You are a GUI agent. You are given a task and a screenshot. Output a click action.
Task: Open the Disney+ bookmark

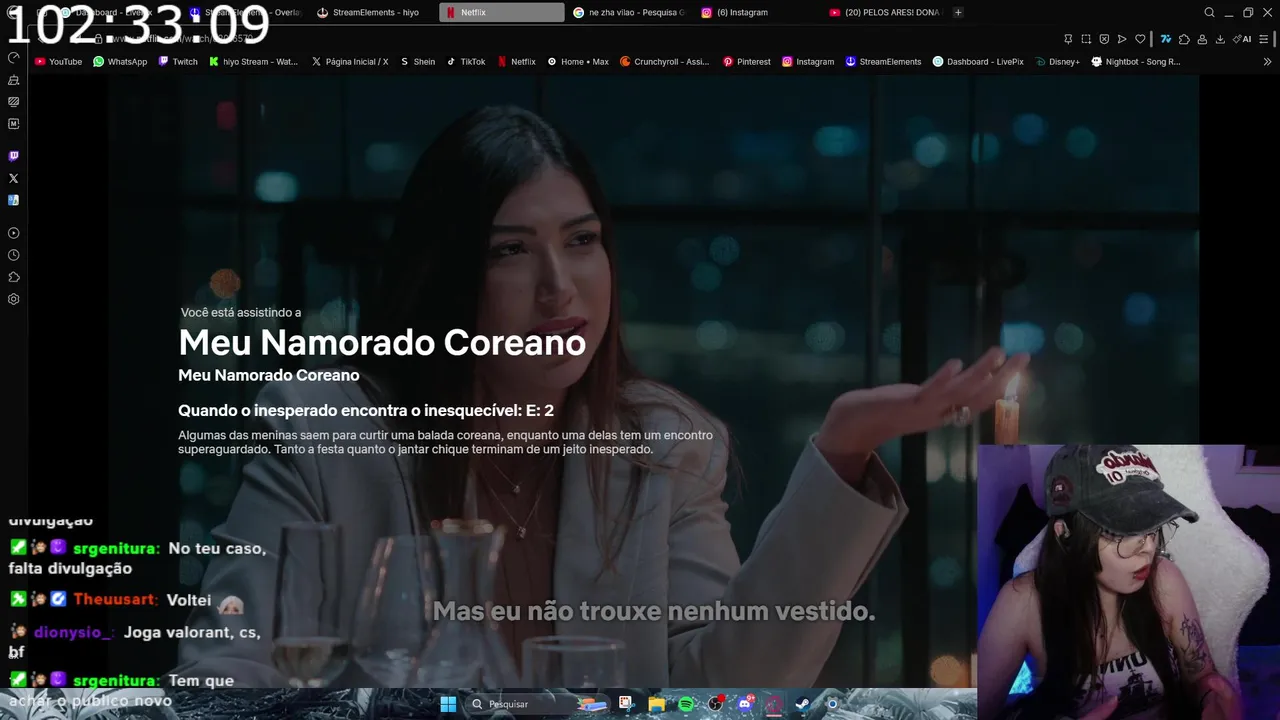coord(1057,61)
